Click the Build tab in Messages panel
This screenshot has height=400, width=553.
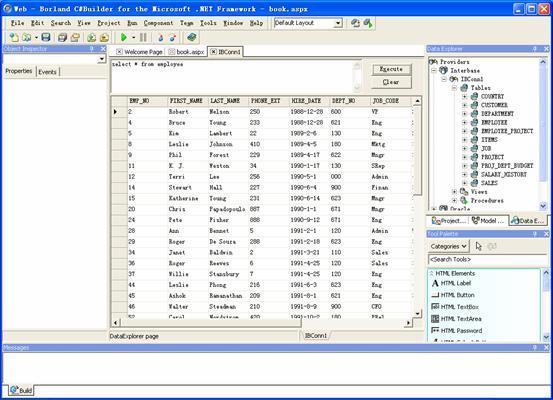click(21, 390)
